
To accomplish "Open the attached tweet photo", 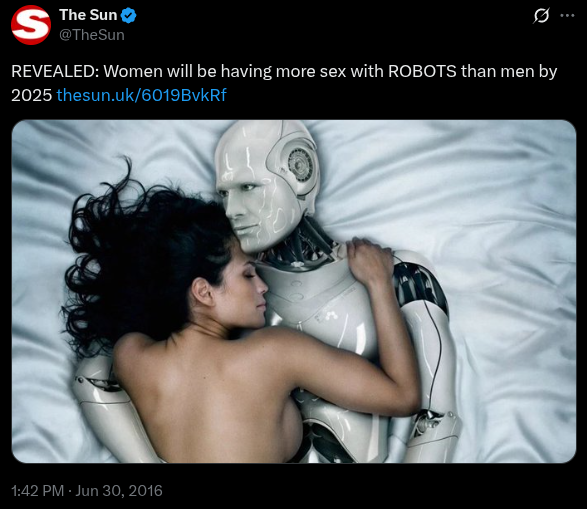I will (x=294, y=292).
